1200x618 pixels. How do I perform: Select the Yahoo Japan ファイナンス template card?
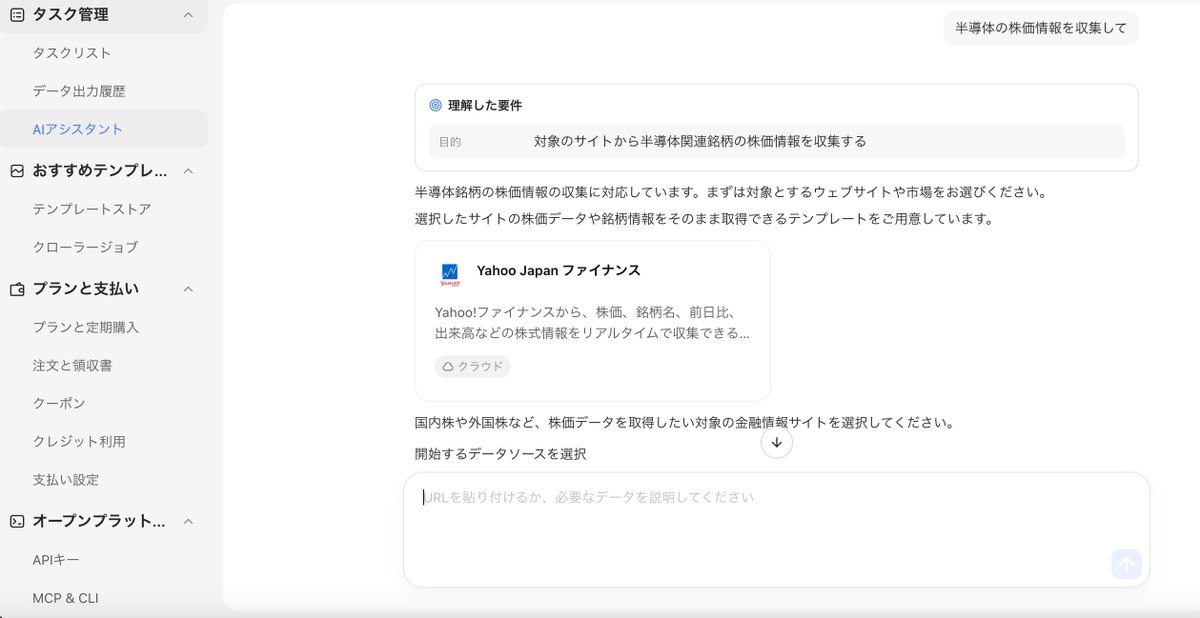593,321
